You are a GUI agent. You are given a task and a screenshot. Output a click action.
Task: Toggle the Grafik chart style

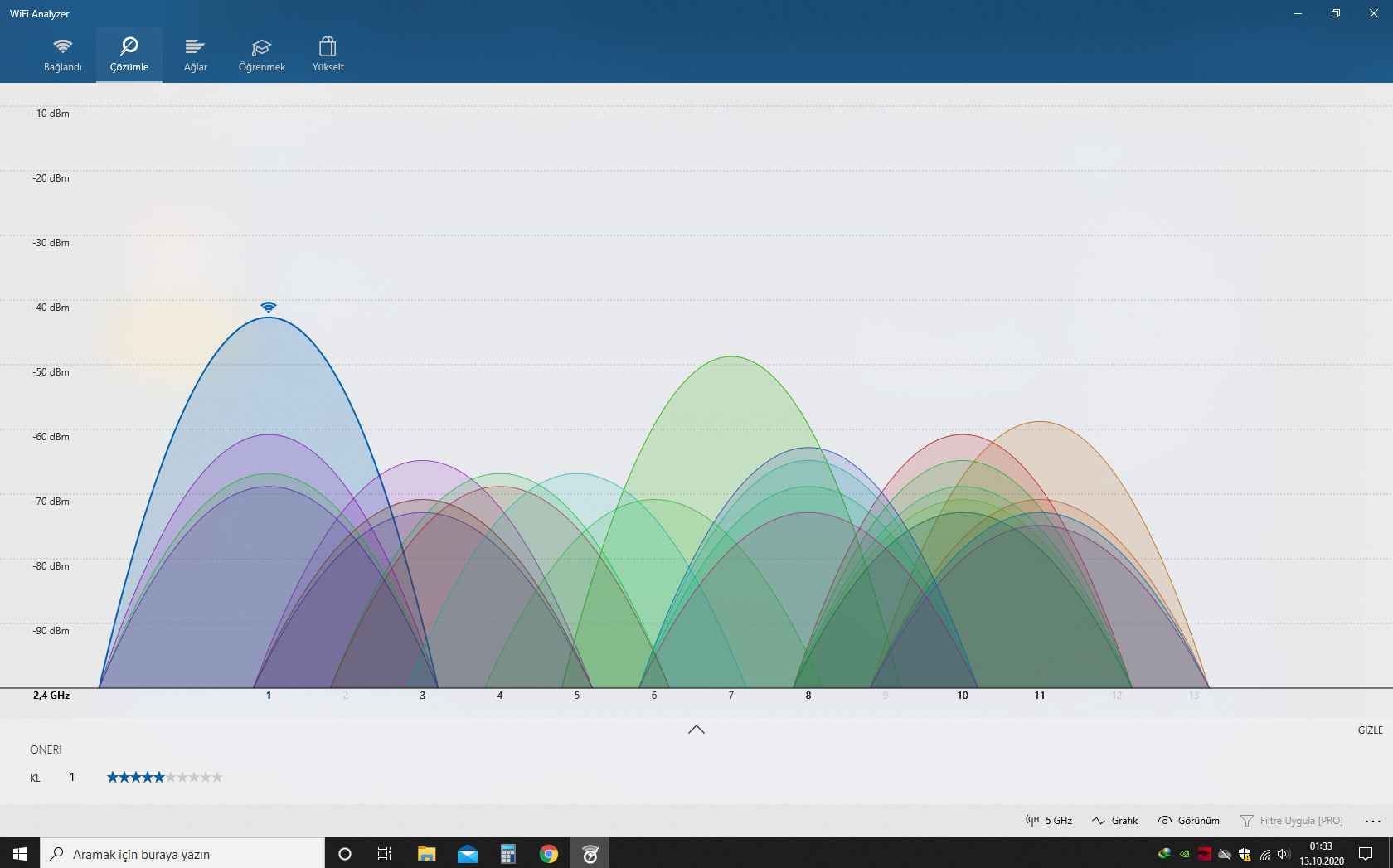(x=1115, y=821)
